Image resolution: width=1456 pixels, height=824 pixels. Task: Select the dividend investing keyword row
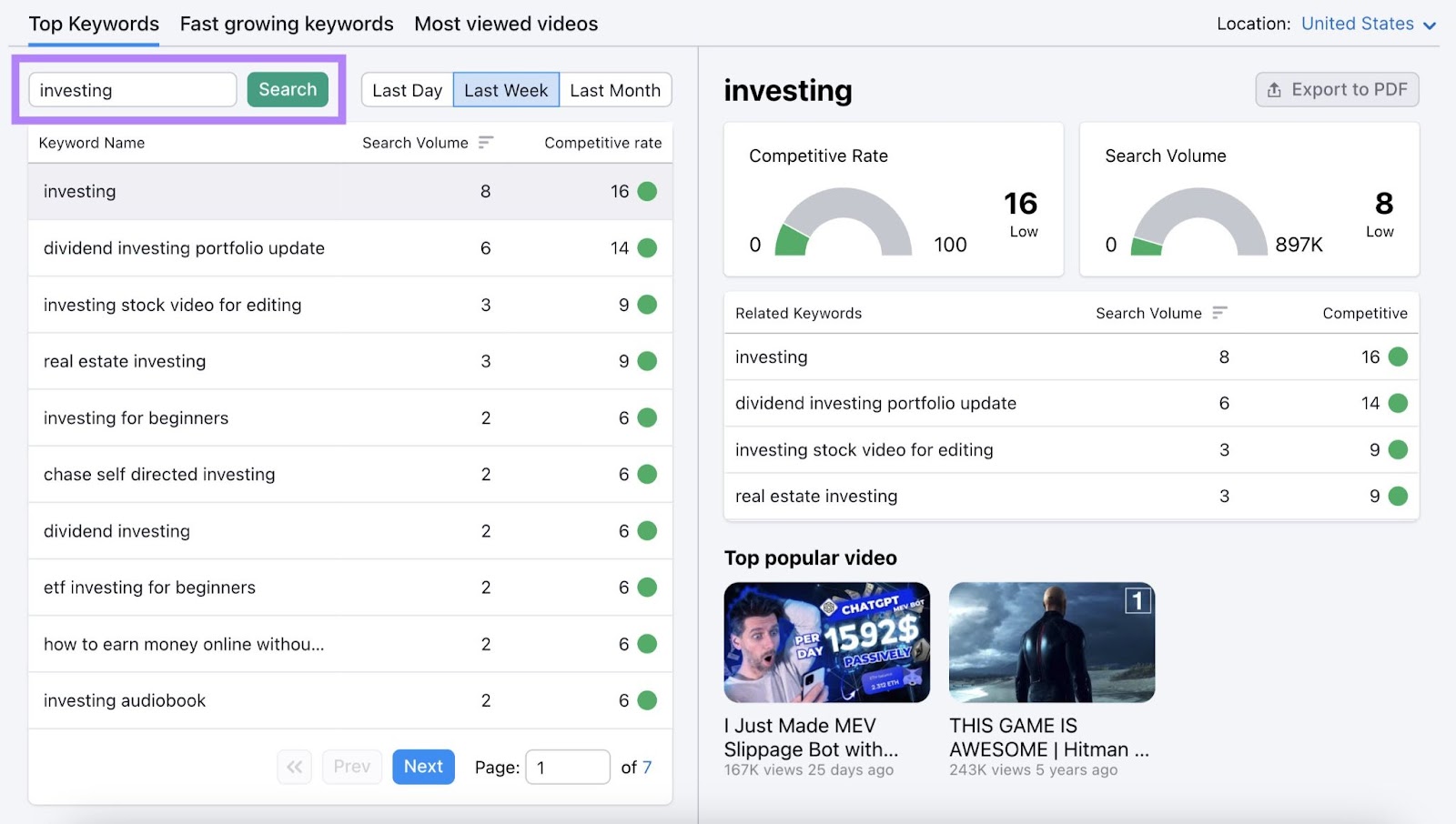[x=116, y=531]
